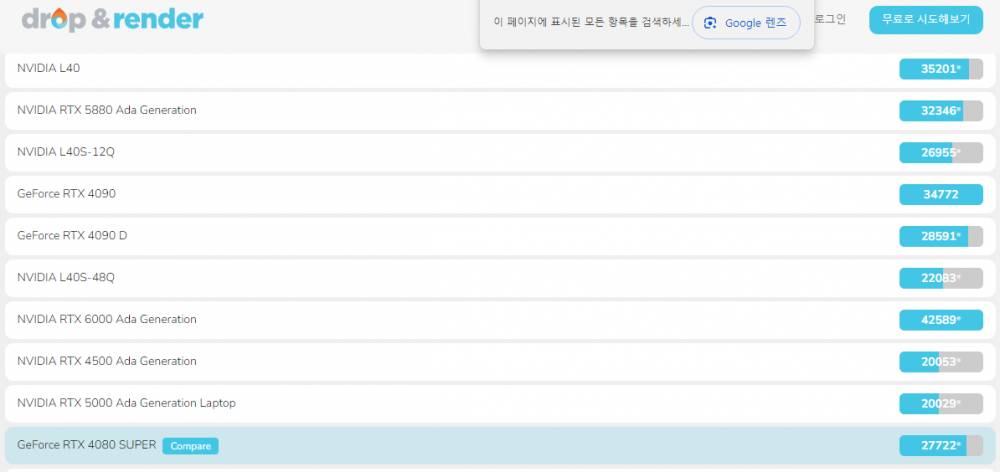1000x472 pixels.
Task: Select NVIDIA RTX 5880 Ada Generation row
Action: (500, 110)
